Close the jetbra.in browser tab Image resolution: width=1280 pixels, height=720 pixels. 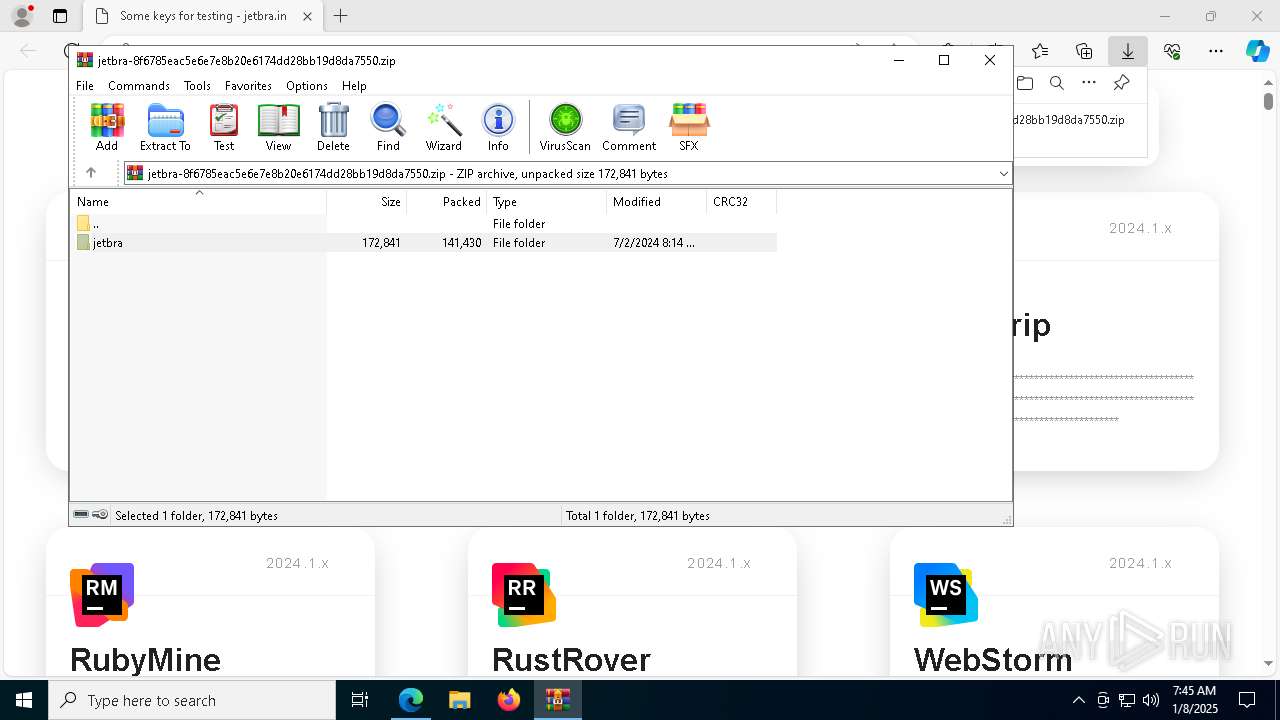point(307,16)
